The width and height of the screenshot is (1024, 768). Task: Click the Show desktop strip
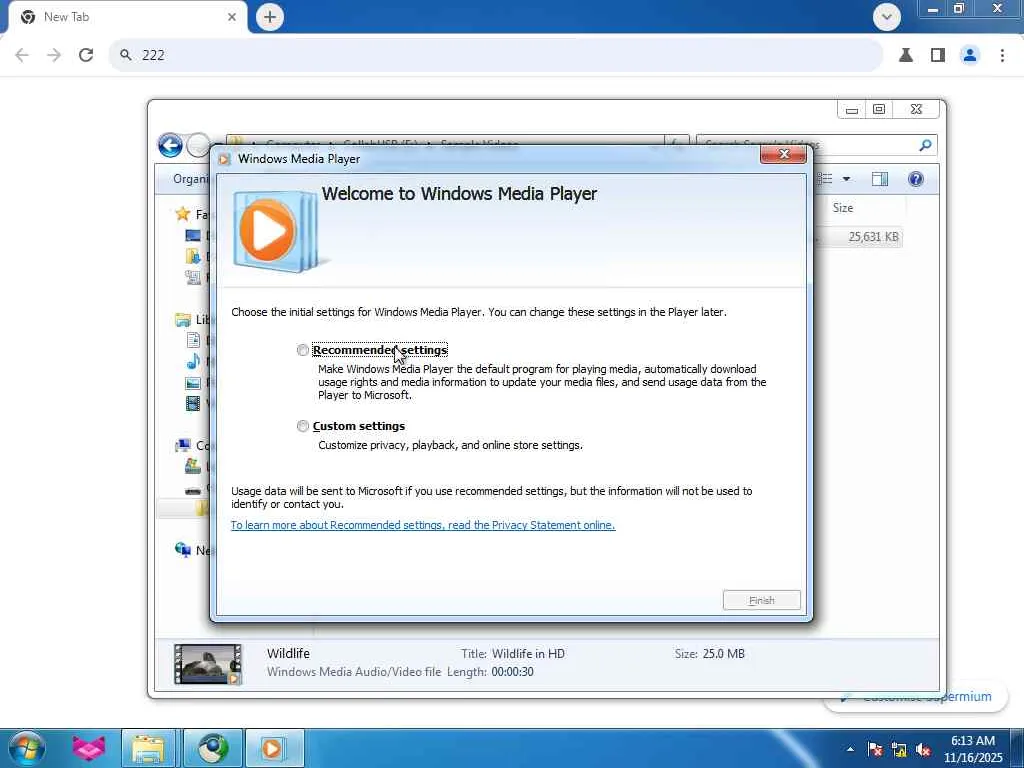point(1017,748)
